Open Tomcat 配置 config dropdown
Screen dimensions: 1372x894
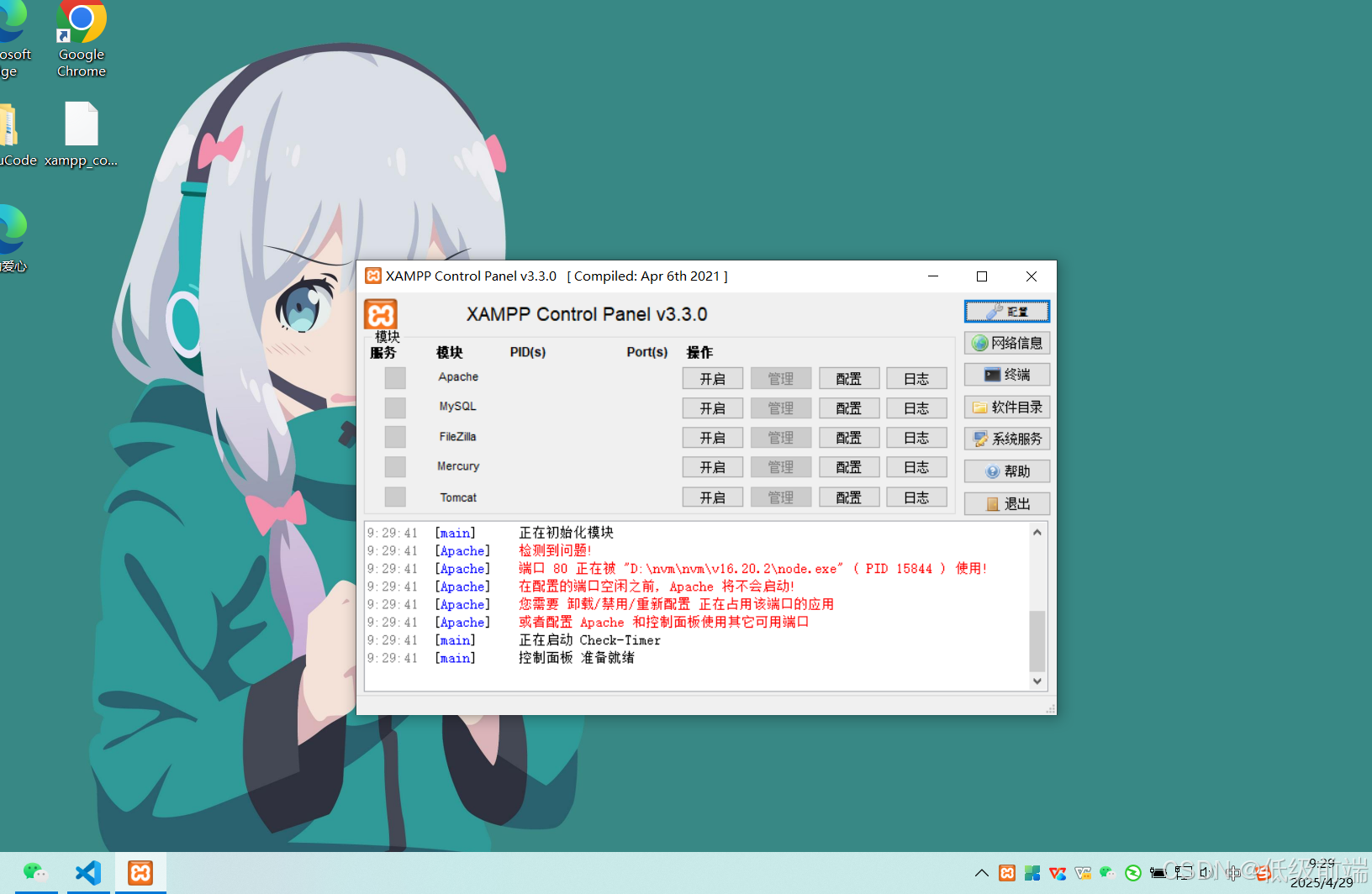point(849,497)
